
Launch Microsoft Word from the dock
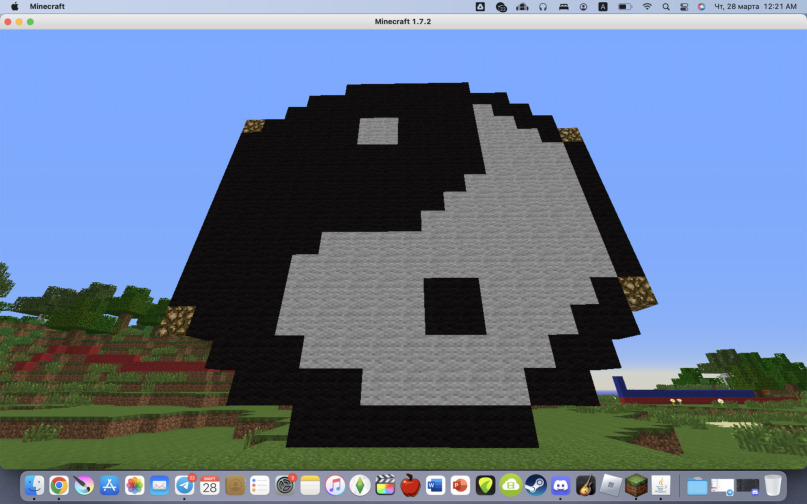point(435,485)
